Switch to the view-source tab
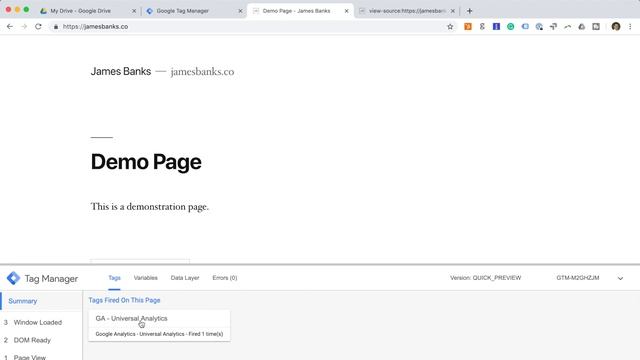Screen dimensions: 640x360 pyautogui.click(x=407, y=11)
